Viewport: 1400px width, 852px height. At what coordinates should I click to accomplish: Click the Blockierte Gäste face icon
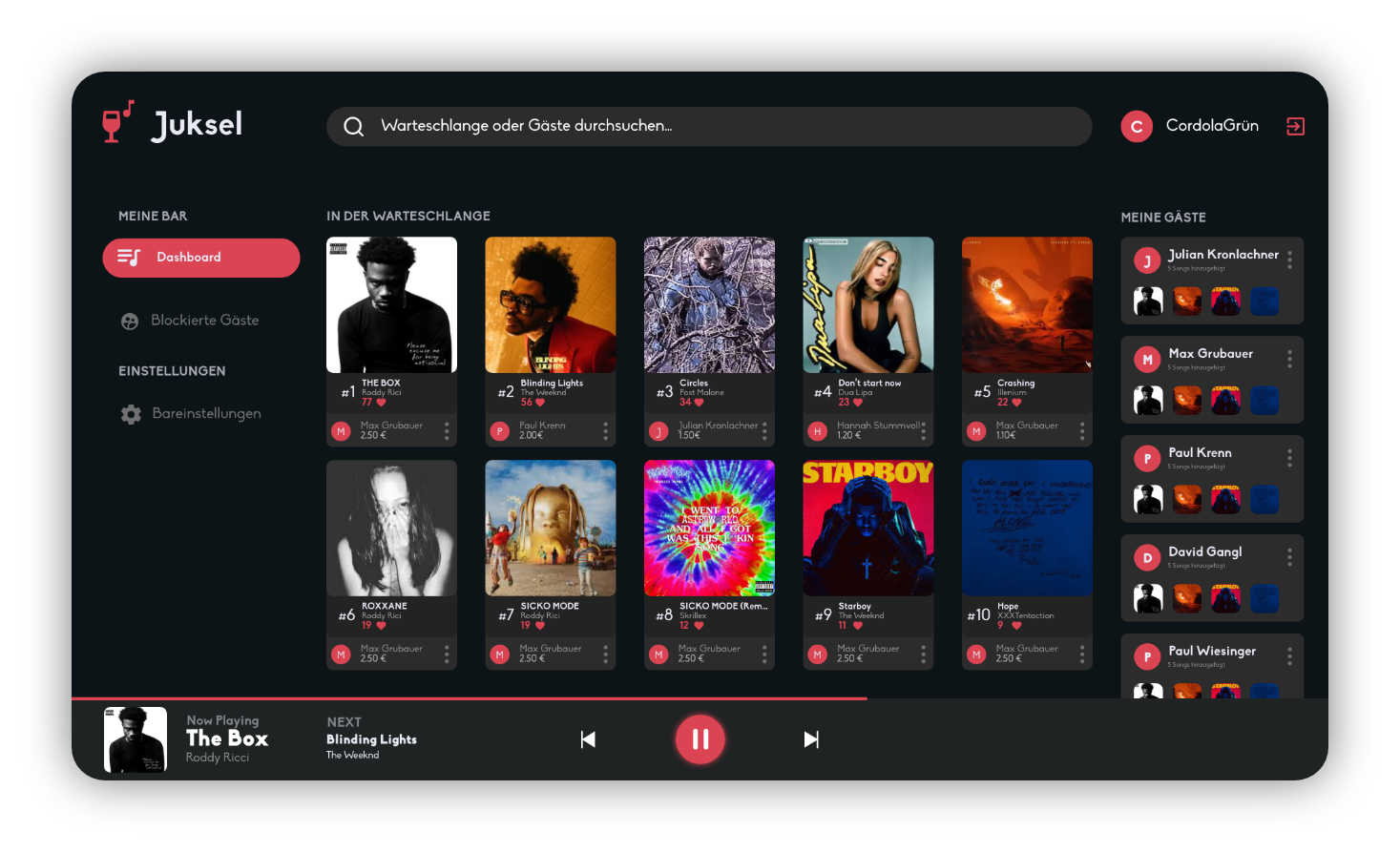(130, 322)
